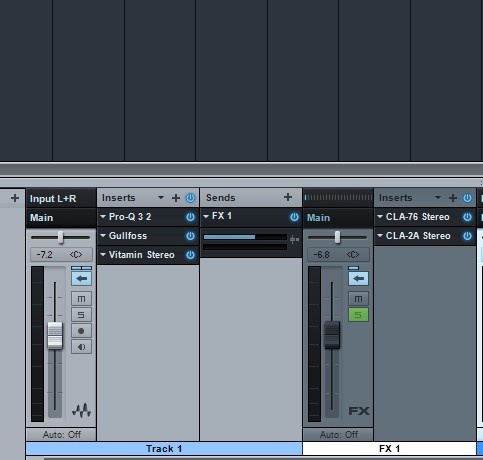Bypass Vitamin Stereo insert
Viewport: 483px width, 460px height.
coord(190,255)
